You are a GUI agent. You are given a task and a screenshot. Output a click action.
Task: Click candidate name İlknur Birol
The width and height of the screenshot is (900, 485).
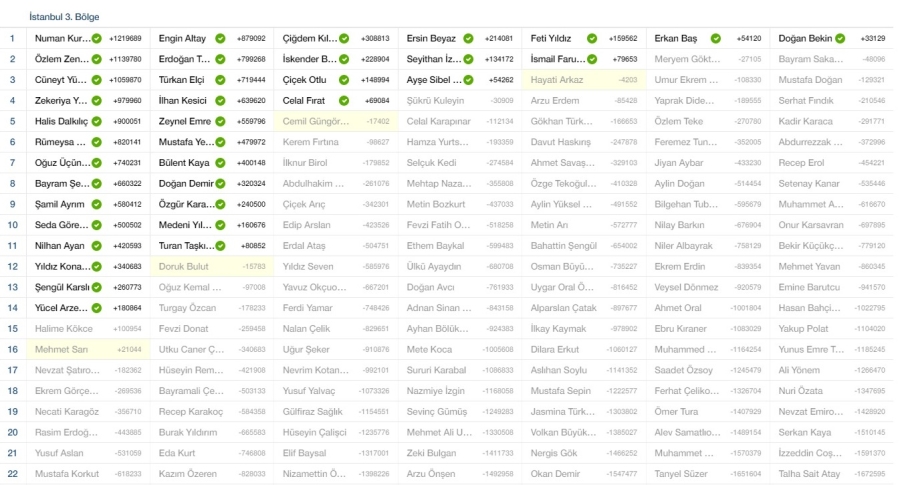click(305, 162)
